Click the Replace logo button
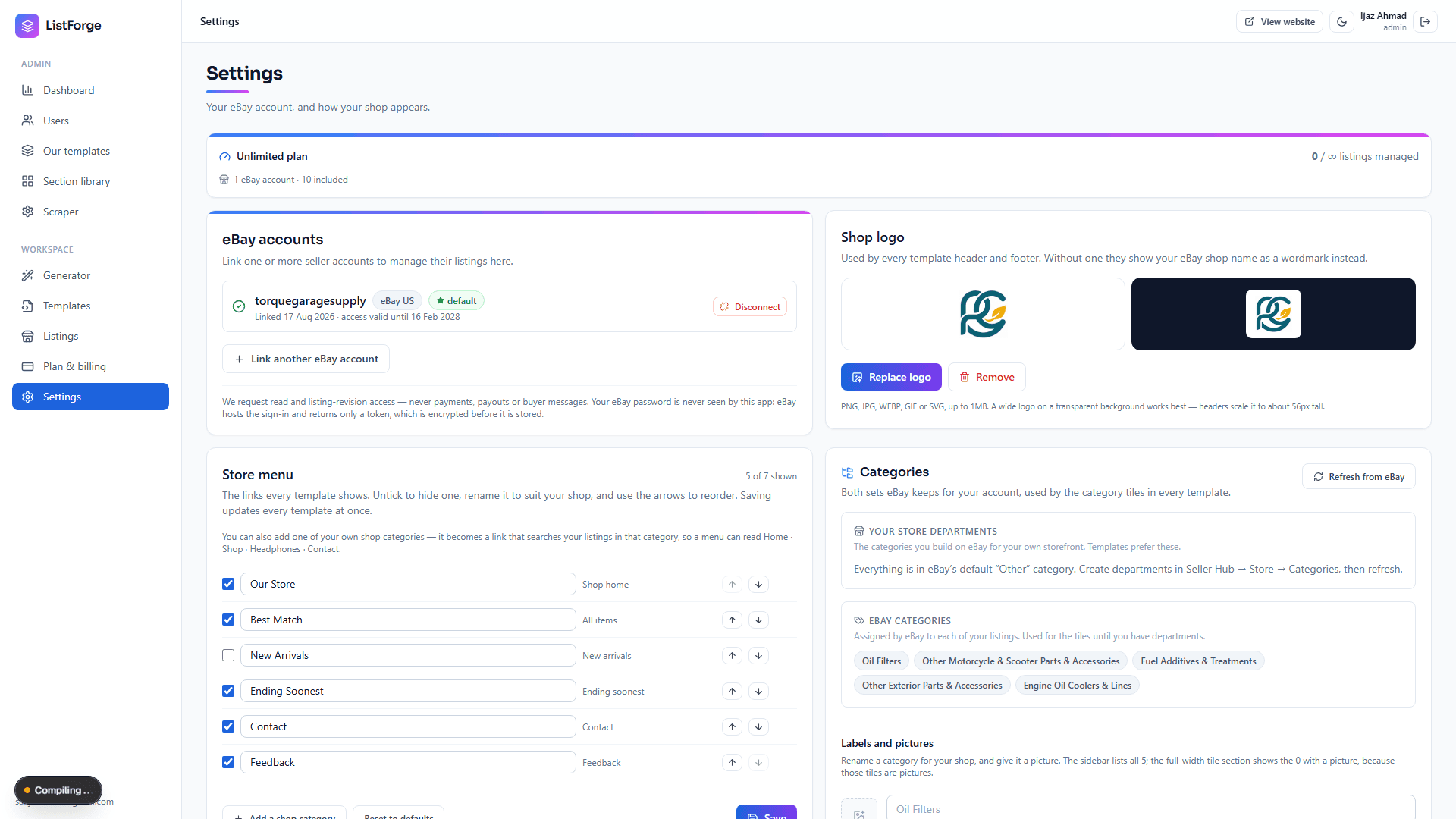The width and height of the screenshot is (1456, 819). click(891, 377)
